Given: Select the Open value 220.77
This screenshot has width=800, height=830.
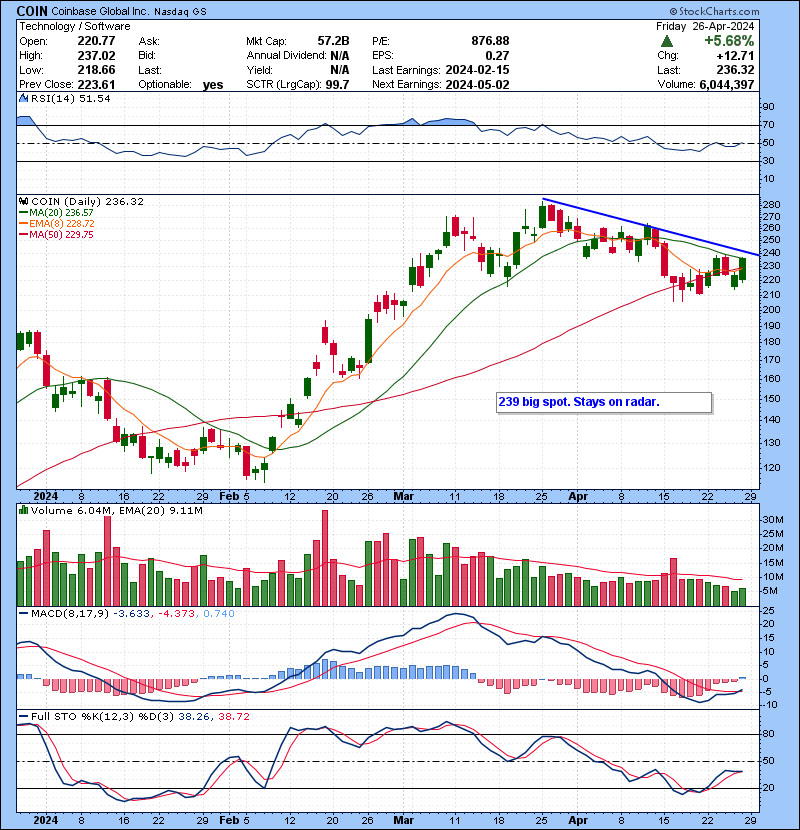Looking at the screenshot, I should [x=96, y=41].
